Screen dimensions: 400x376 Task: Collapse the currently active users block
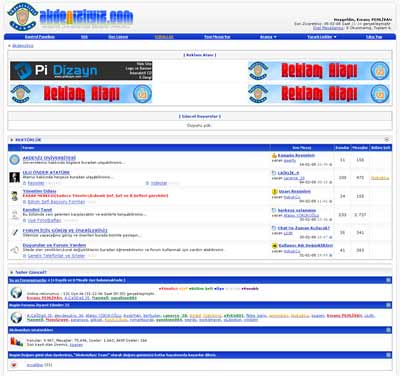click(388, 280)
